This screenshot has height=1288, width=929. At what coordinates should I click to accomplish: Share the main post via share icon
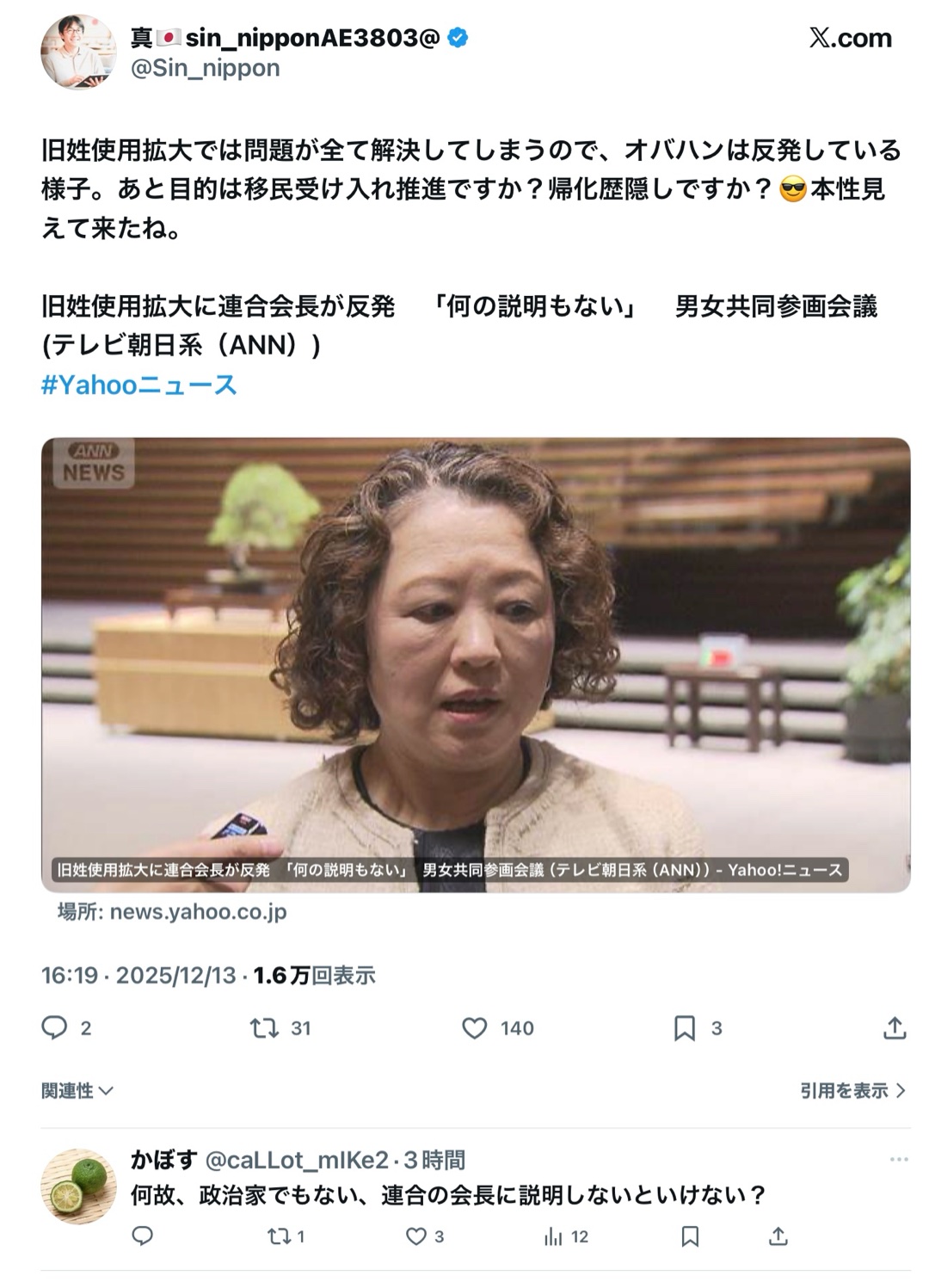pos(895,1027)
